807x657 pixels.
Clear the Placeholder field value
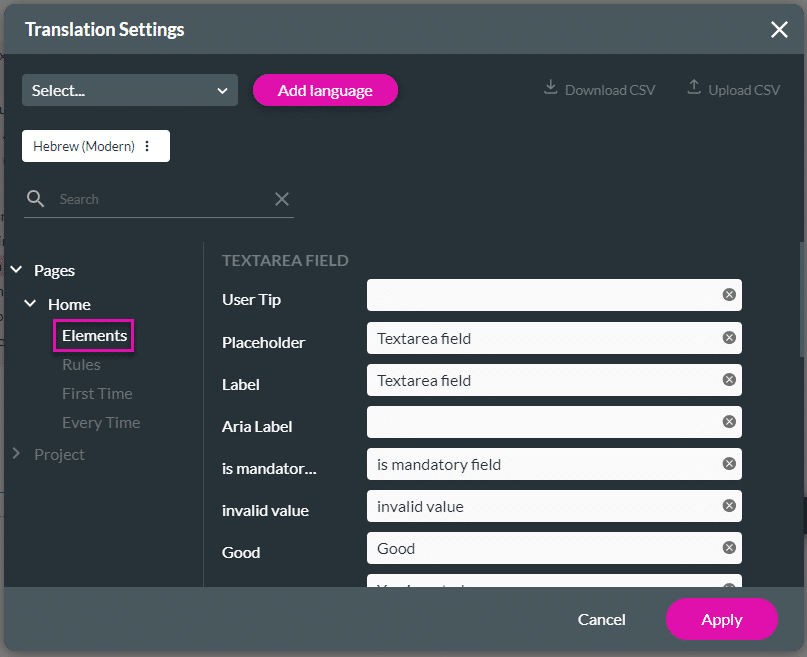729,338
